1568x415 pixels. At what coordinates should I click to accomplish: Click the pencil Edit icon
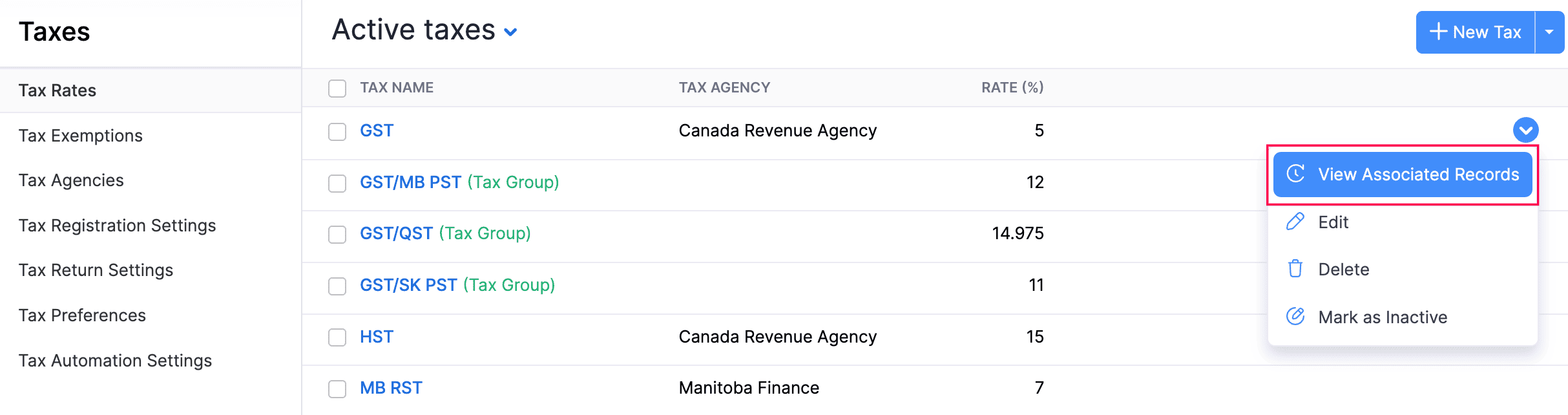click(1295, 222)
